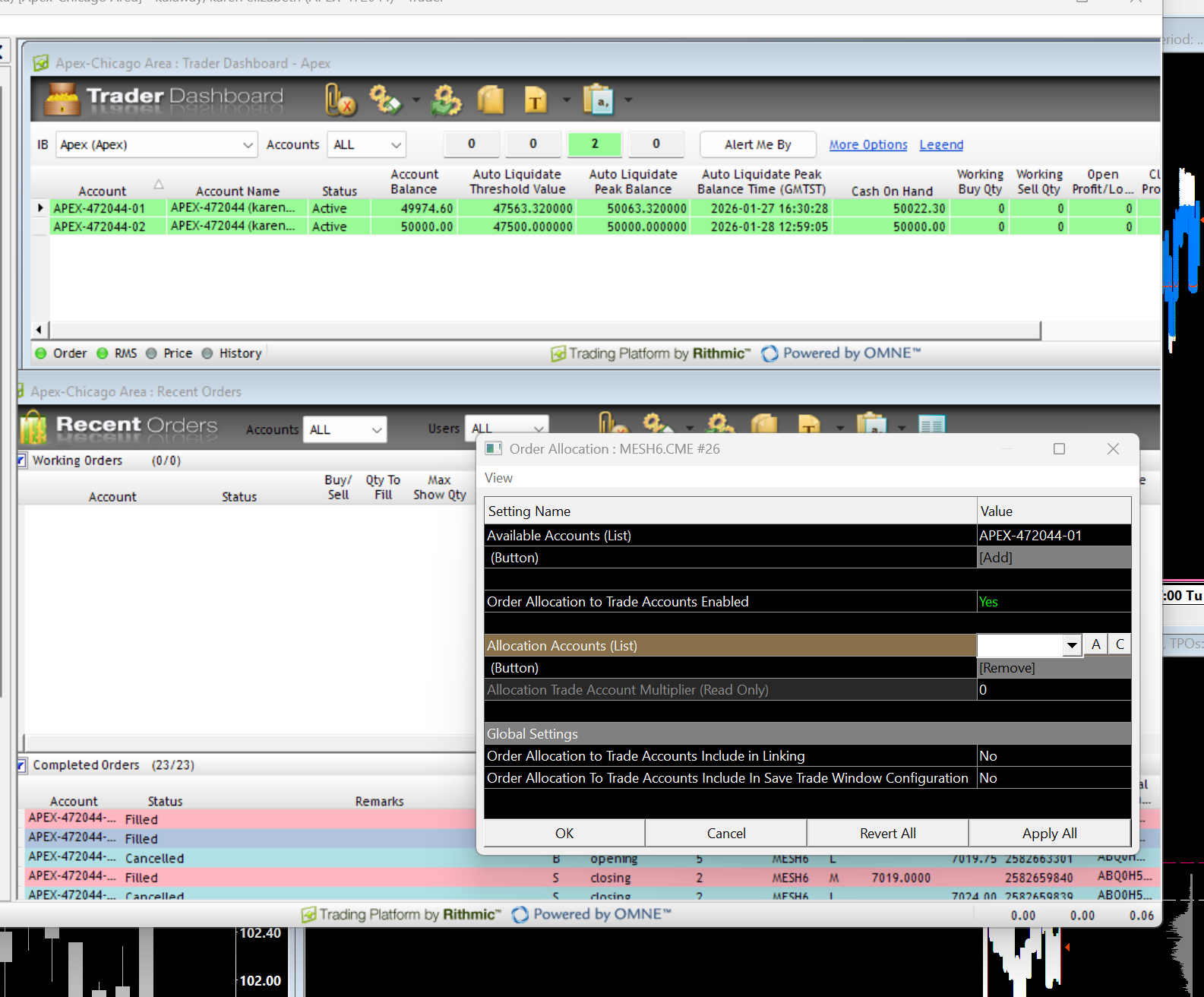Toggle the Working Orders checkbox
This screenshot has height=997, width=1204.
click(x=22, y=461)
